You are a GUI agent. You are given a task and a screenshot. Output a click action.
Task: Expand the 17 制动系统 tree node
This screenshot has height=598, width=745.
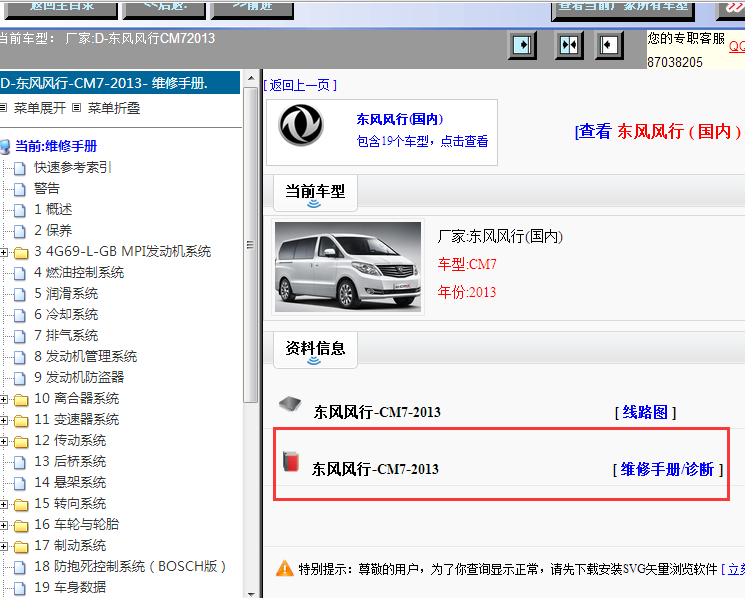coord(3,546)
